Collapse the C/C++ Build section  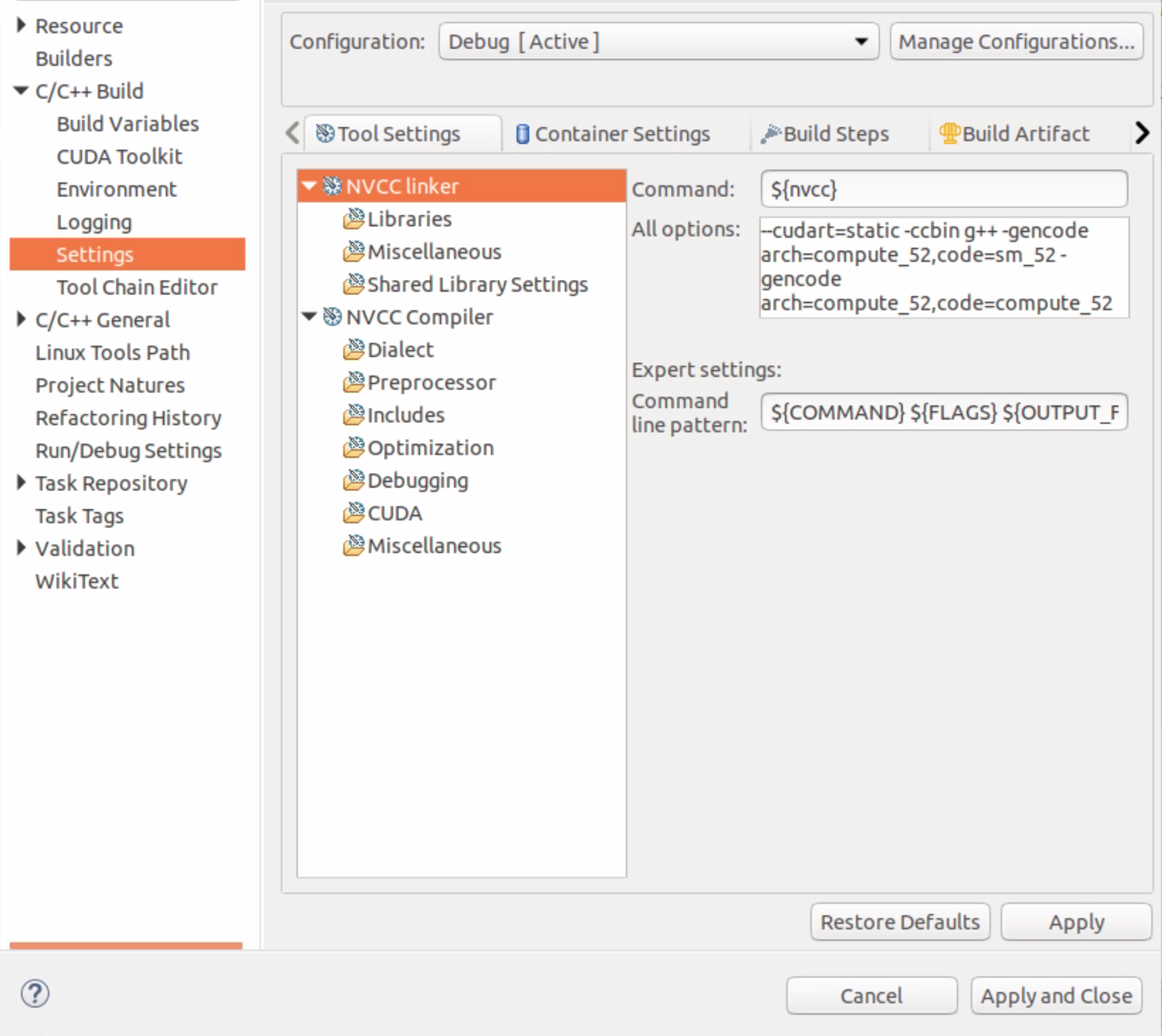click(21, 90)
